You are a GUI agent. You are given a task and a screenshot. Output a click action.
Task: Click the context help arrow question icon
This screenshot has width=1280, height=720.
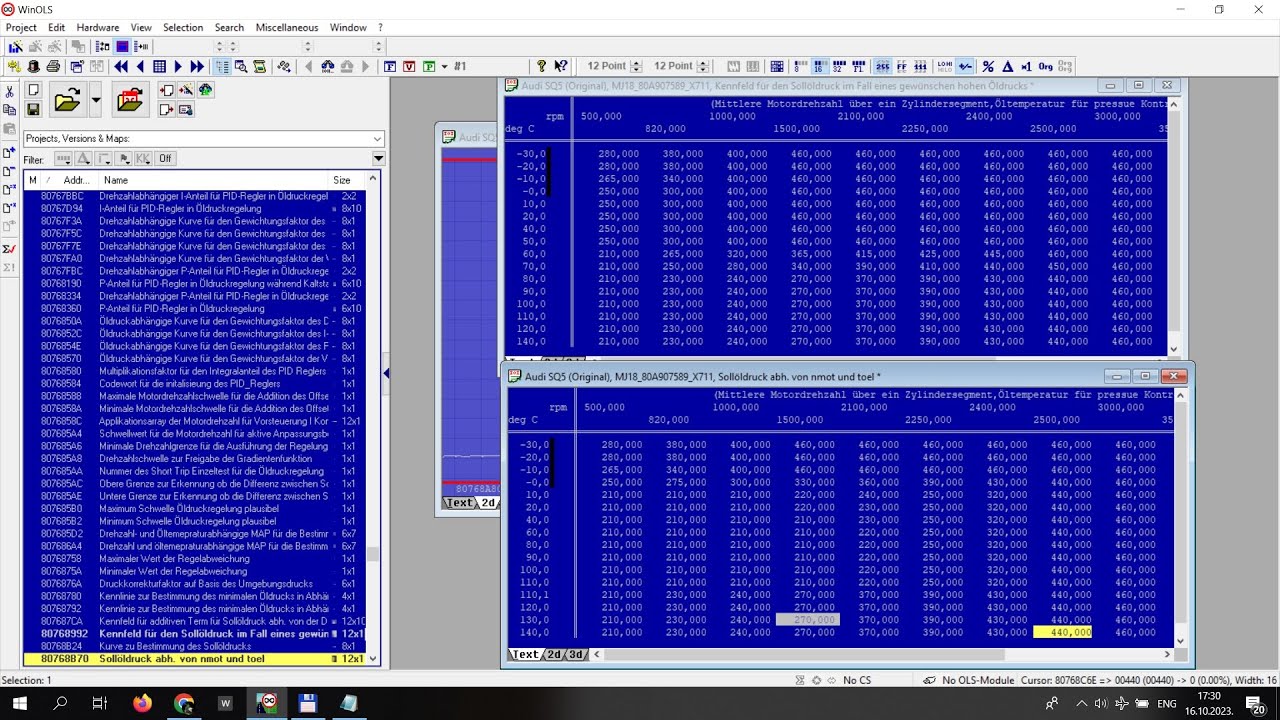(x=561, y=66)
